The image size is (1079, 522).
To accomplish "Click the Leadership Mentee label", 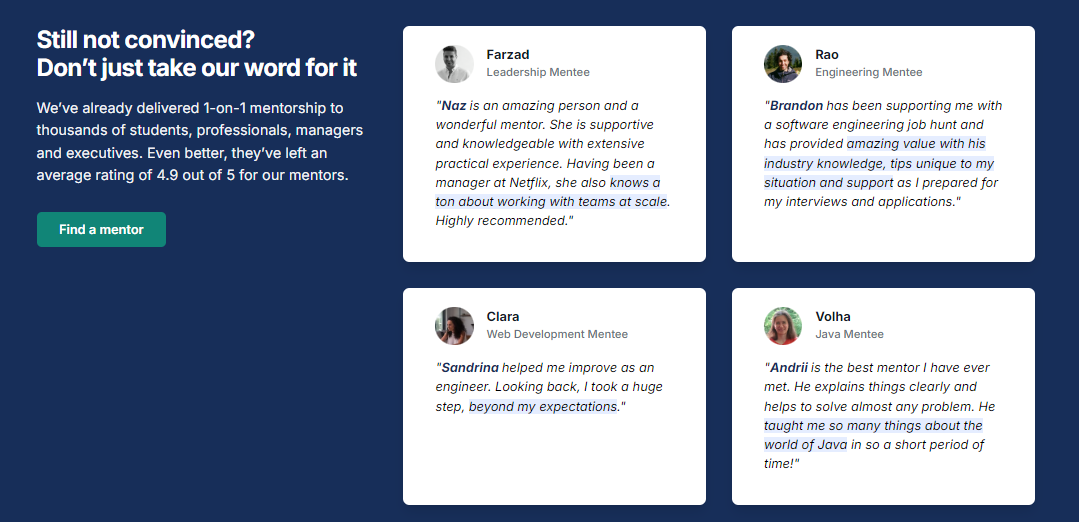I will pyautogui.click(x=538, y=72).
